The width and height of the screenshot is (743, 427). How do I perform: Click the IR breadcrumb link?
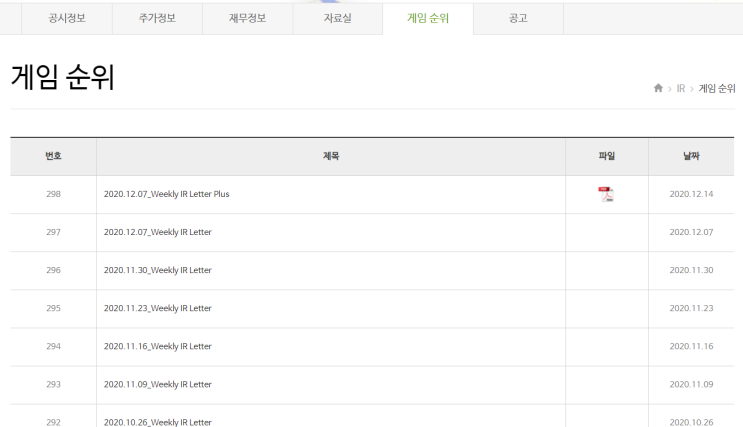680,89
